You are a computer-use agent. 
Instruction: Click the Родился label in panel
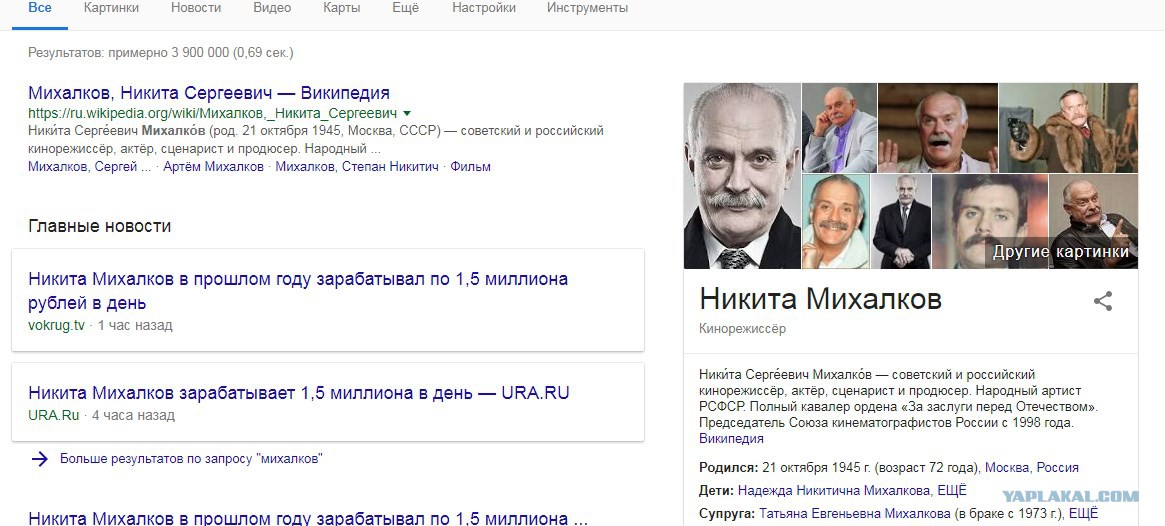coord(729,467)
